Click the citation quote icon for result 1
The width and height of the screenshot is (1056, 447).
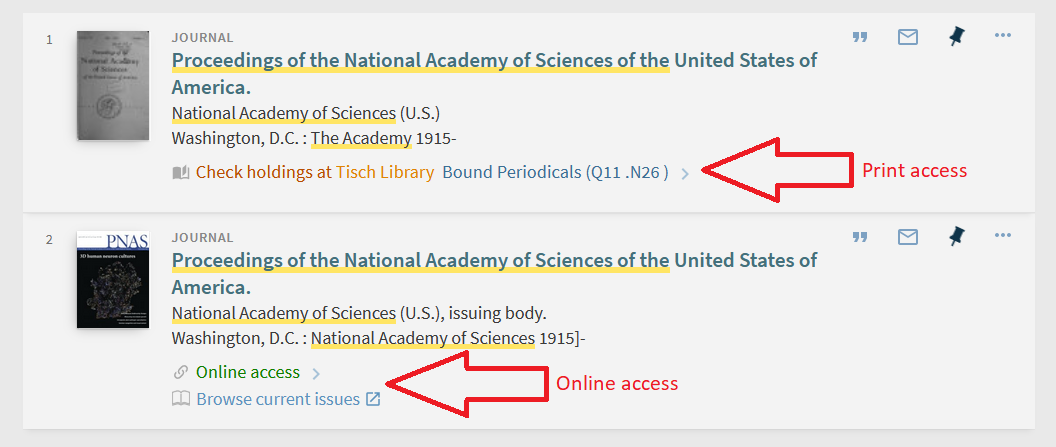859,37
